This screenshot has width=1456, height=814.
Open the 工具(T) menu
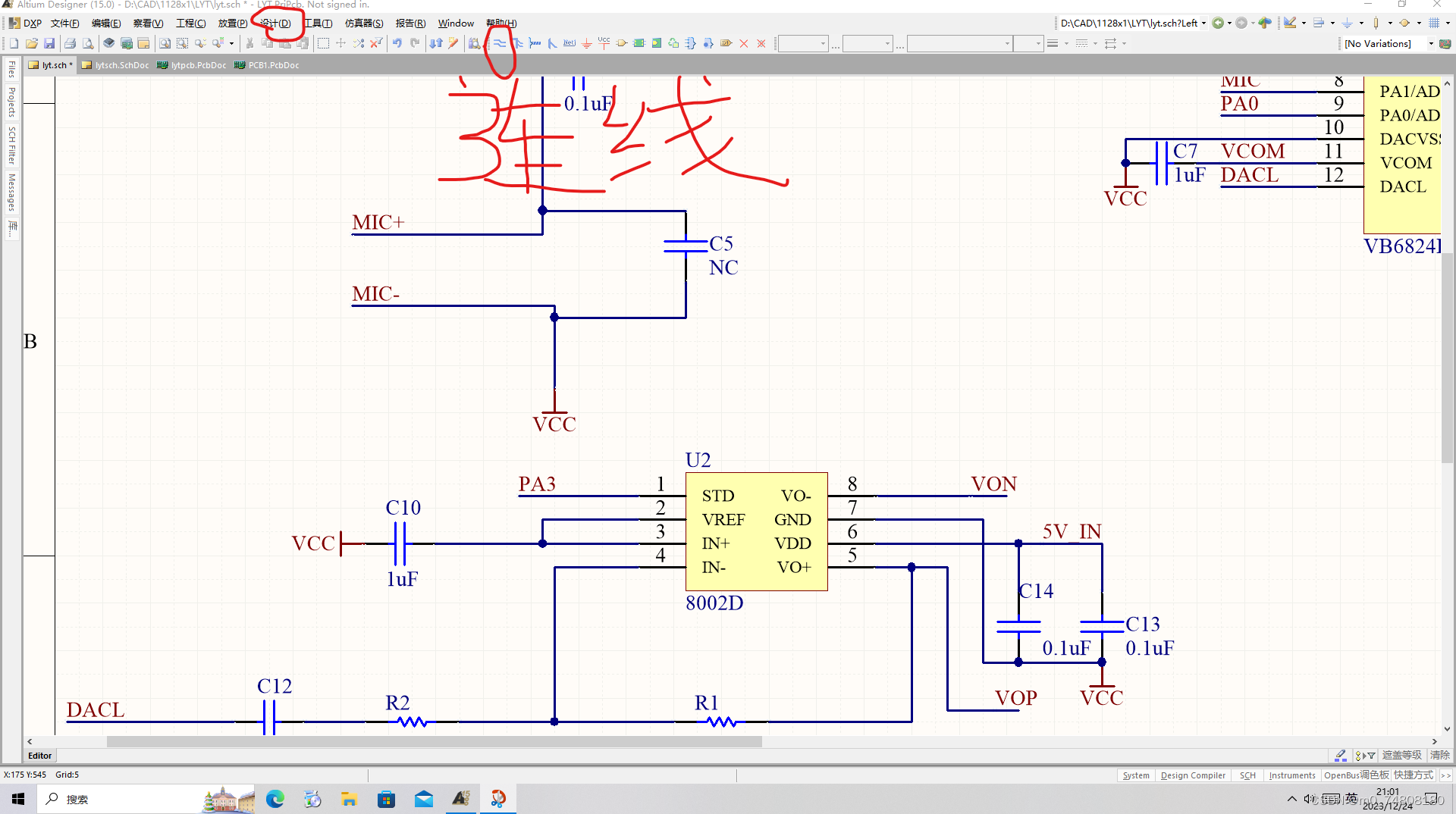coord(318,23)
